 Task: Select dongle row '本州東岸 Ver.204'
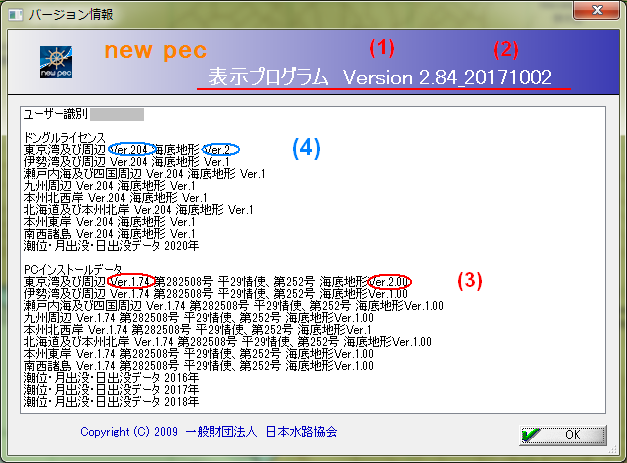coord(110,222)
